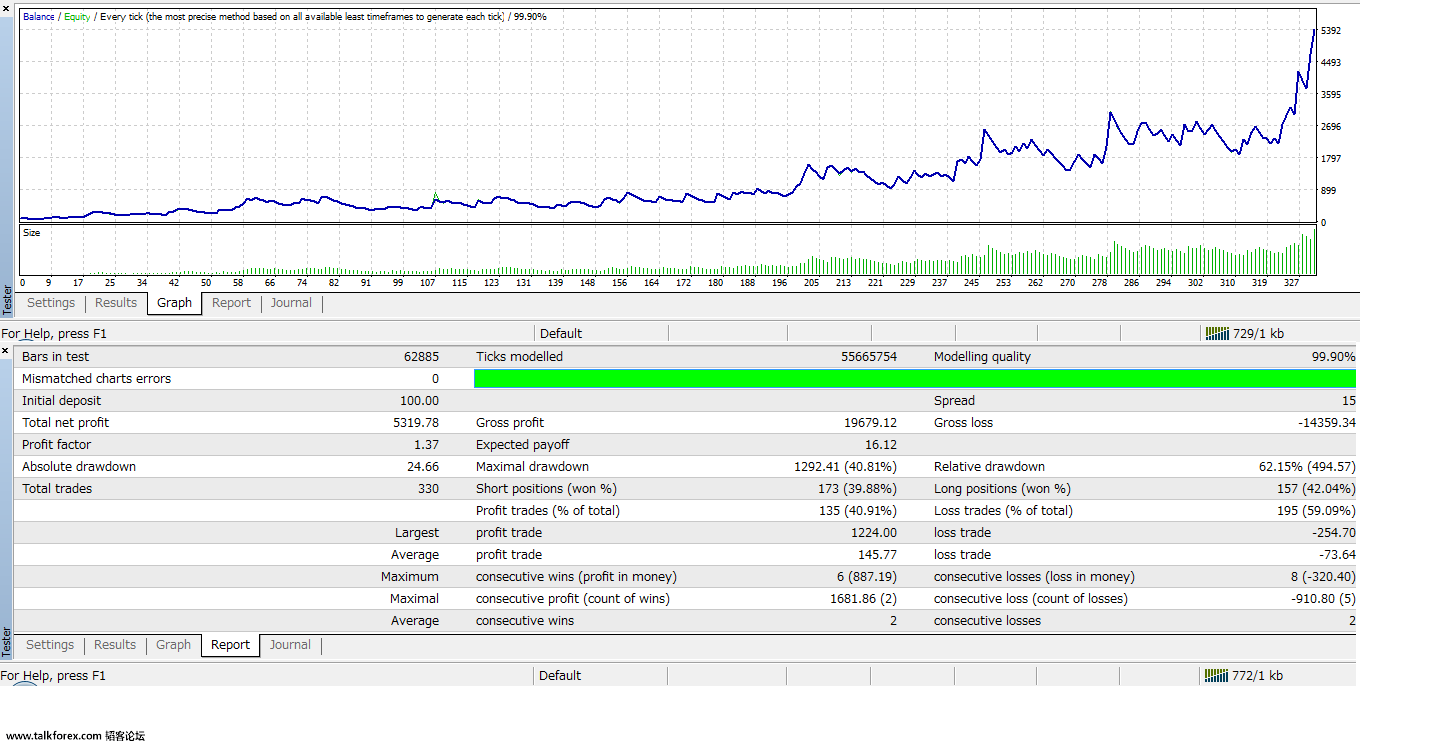
Task: Select the active Graph tab above the report
Action: point(174,303)
